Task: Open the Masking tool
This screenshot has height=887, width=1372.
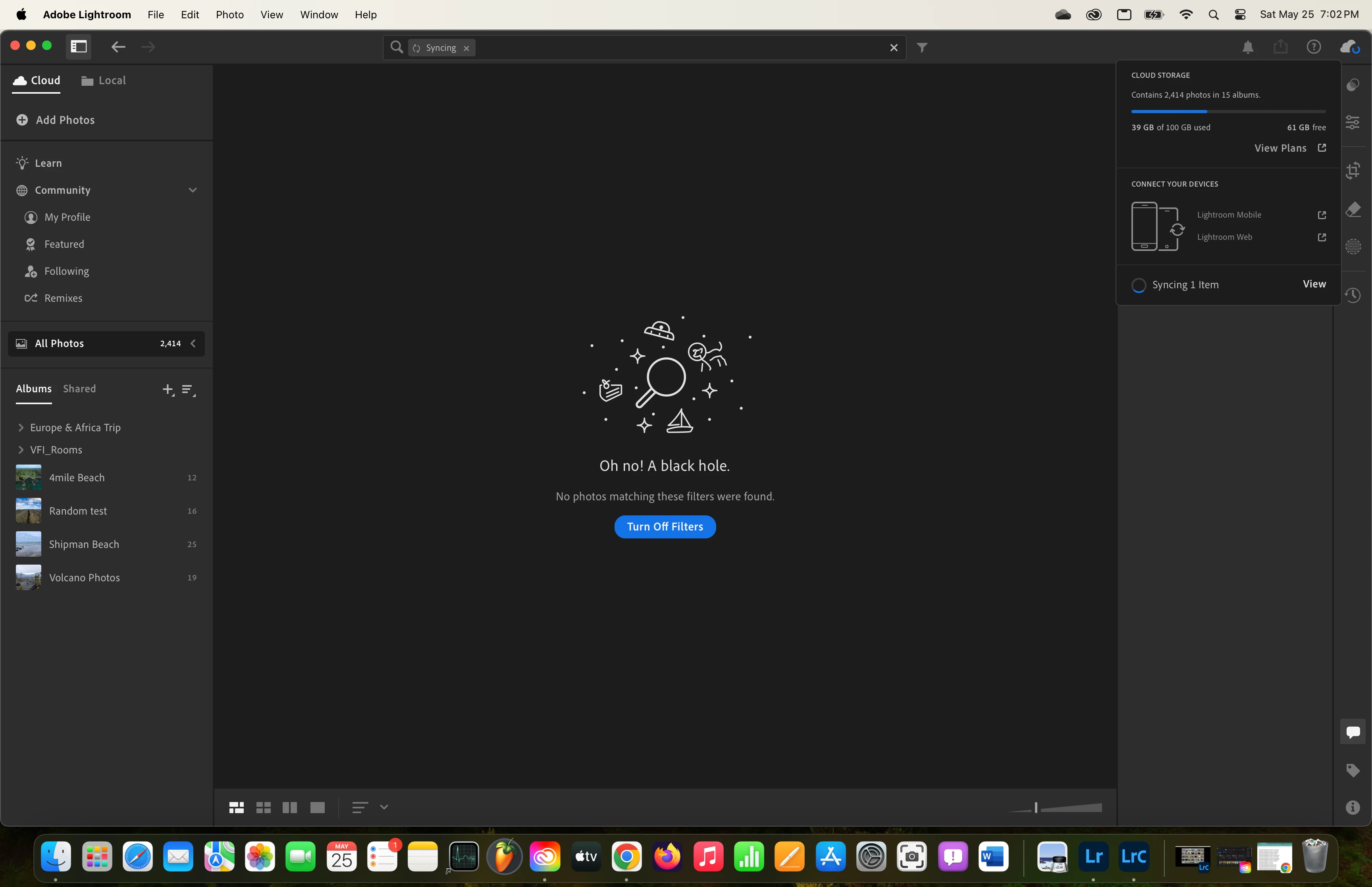Action: tap(1353, 247)
